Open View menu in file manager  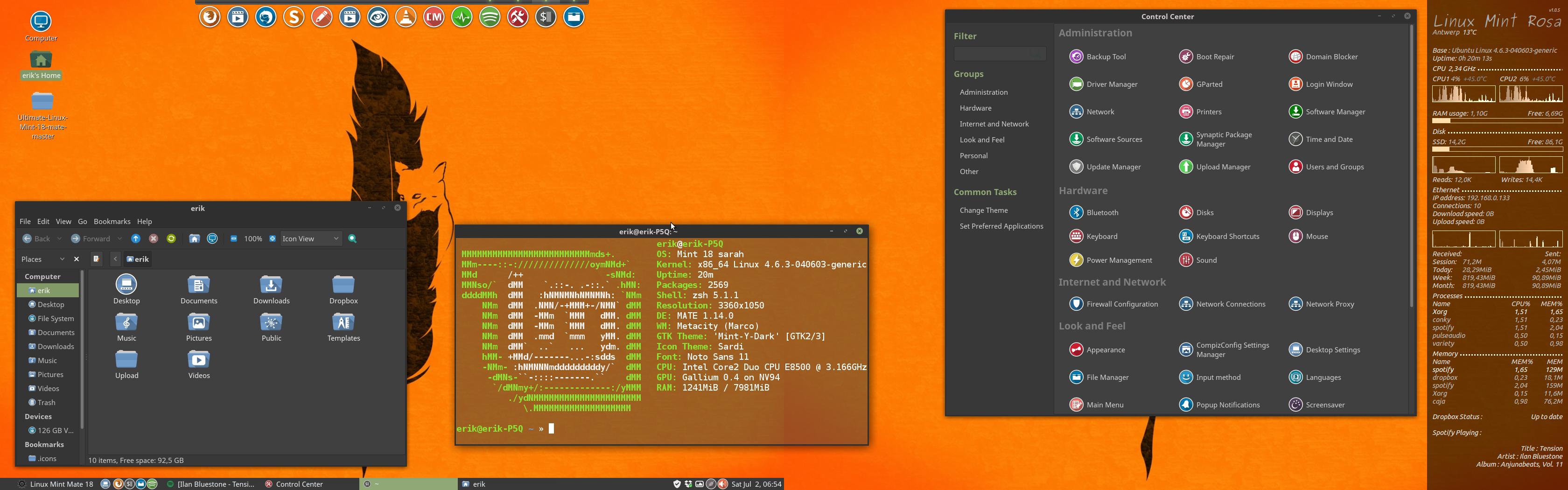point(63,222)
